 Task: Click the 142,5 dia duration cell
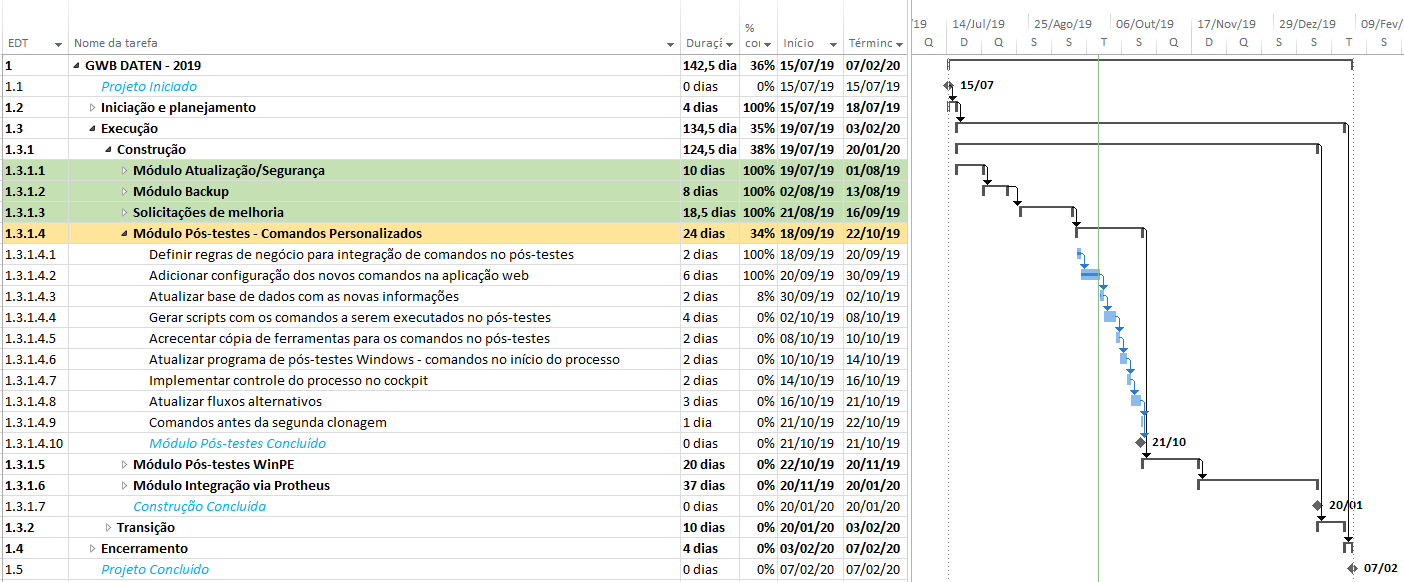(710, 66)
